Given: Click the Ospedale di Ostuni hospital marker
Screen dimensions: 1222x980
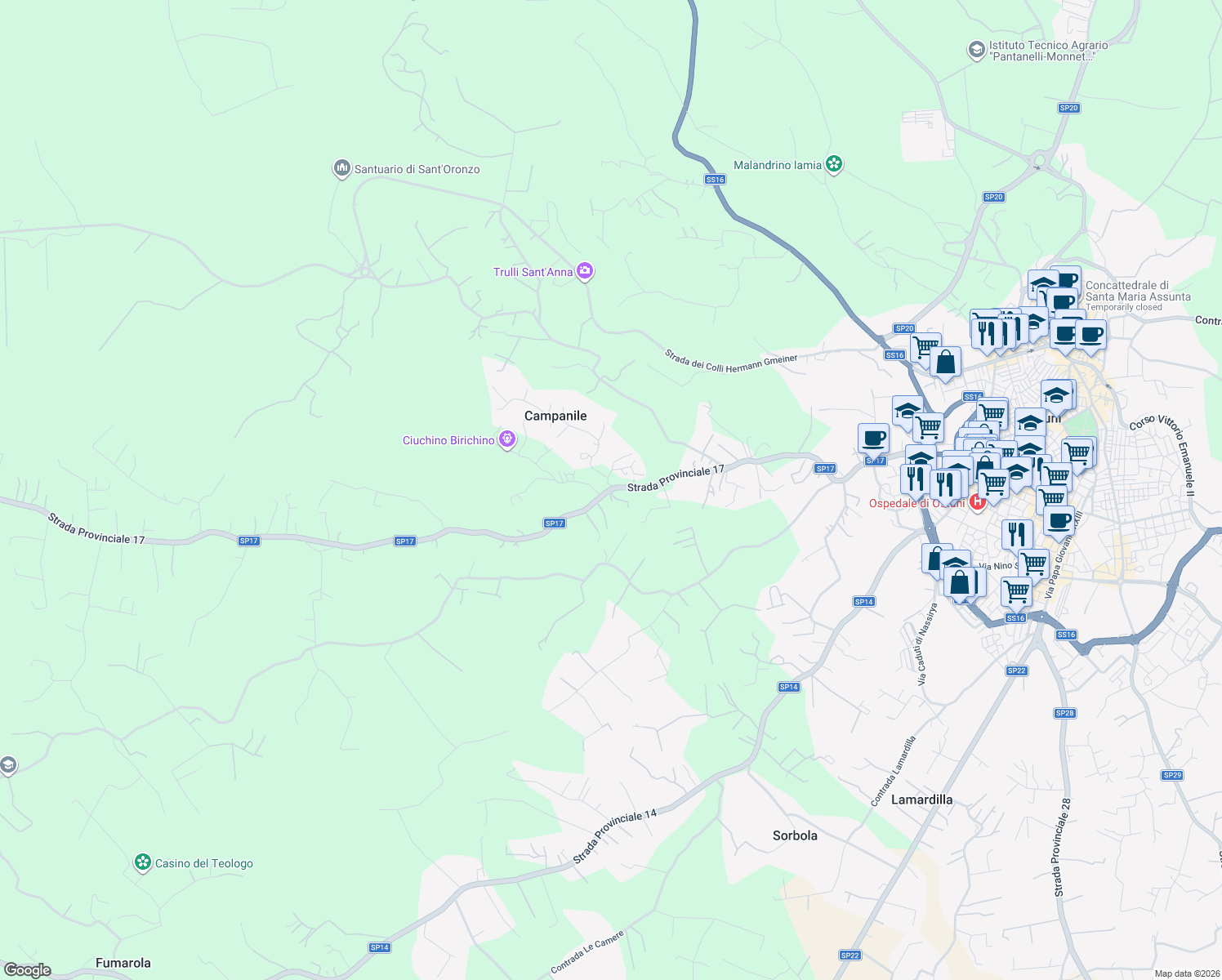Looking at the screenshot, I should click(x=977, y=502).
